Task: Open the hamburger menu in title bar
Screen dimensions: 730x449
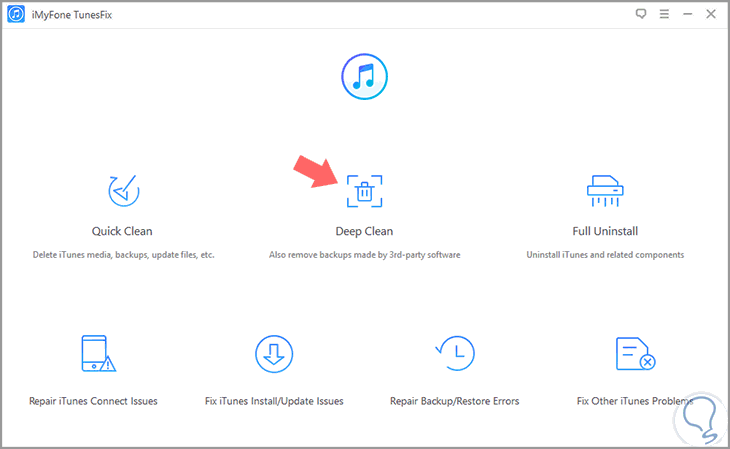Action: pyautogui.click(x=664, y=14)
